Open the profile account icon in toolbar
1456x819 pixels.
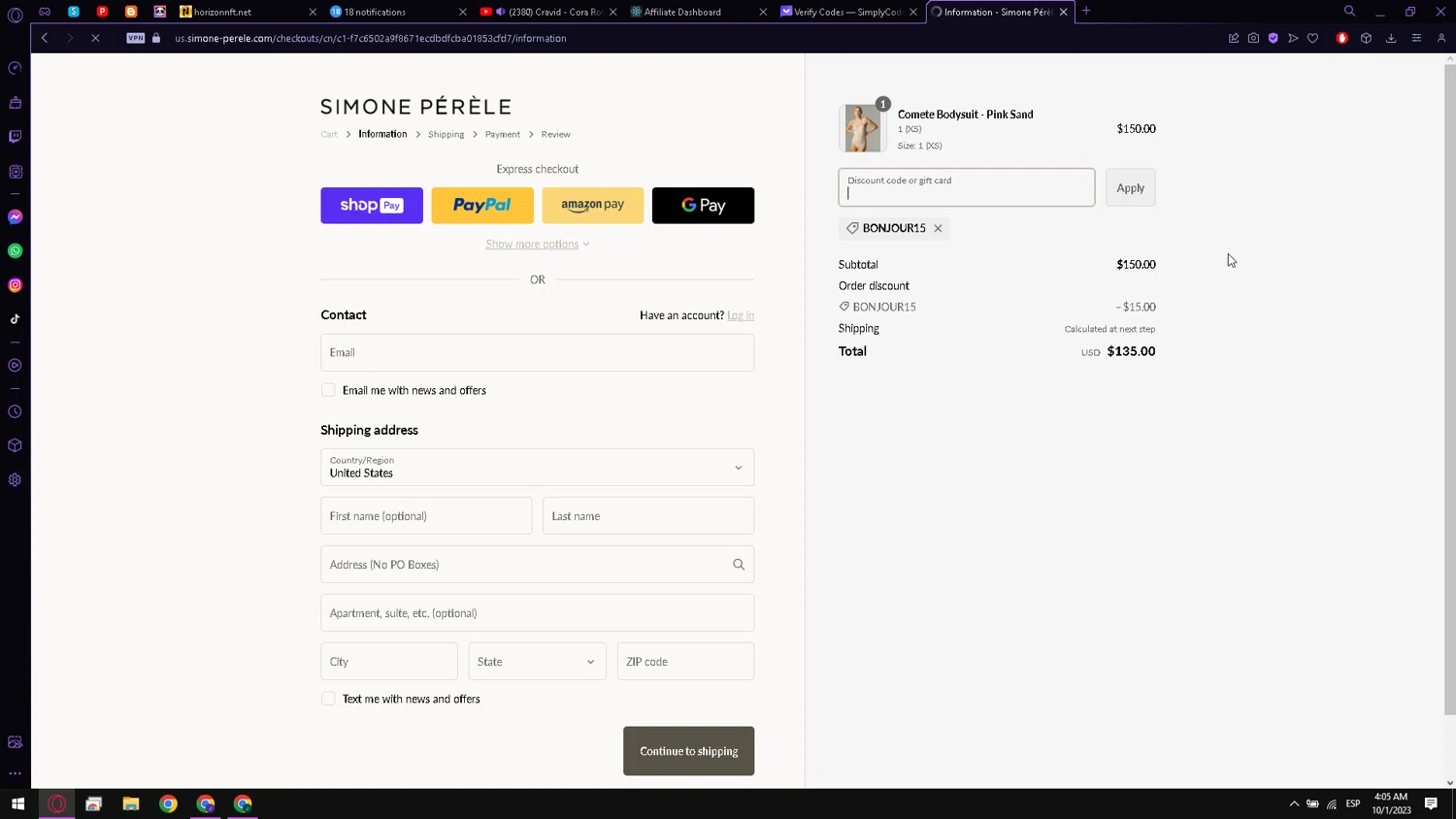click(x=1440, y=38)
